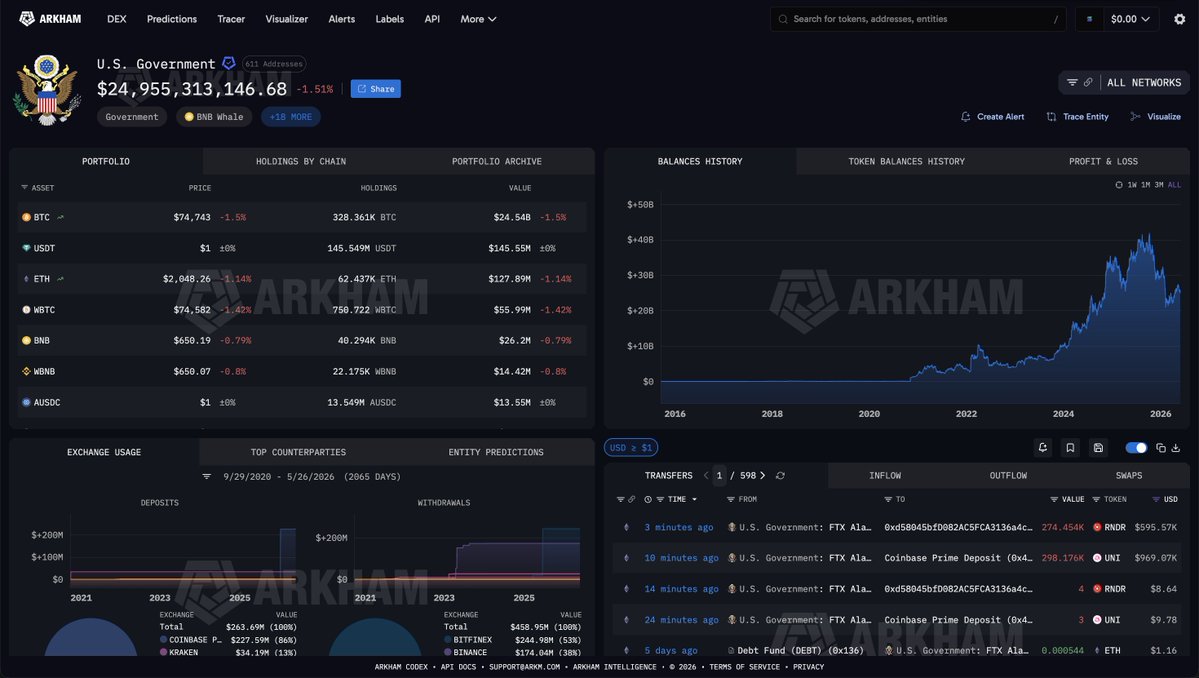This screenshot has width=1199, height=678.
Task: Open the '3 minutes ago' transfer timestamp
Action: tap(678, 527)
